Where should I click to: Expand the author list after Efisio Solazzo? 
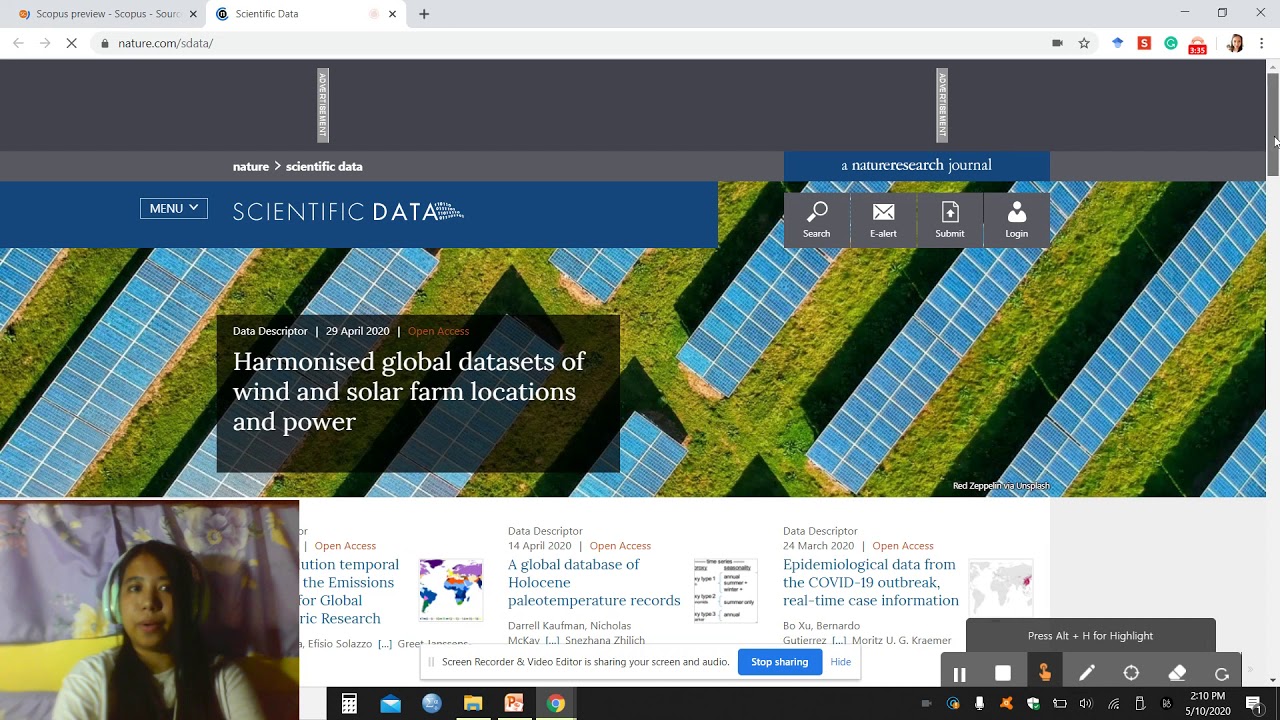coord(385,644)
